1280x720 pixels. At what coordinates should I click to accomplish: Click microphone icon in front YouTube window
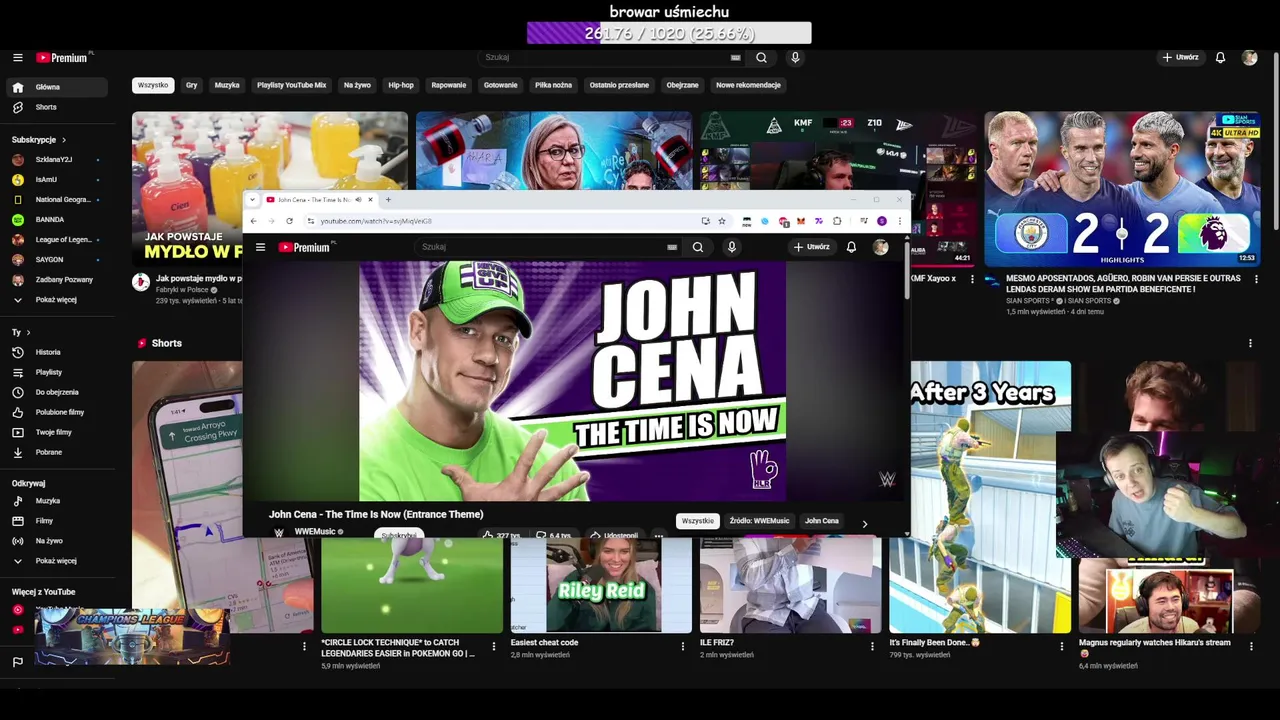[x=732, y=247]
